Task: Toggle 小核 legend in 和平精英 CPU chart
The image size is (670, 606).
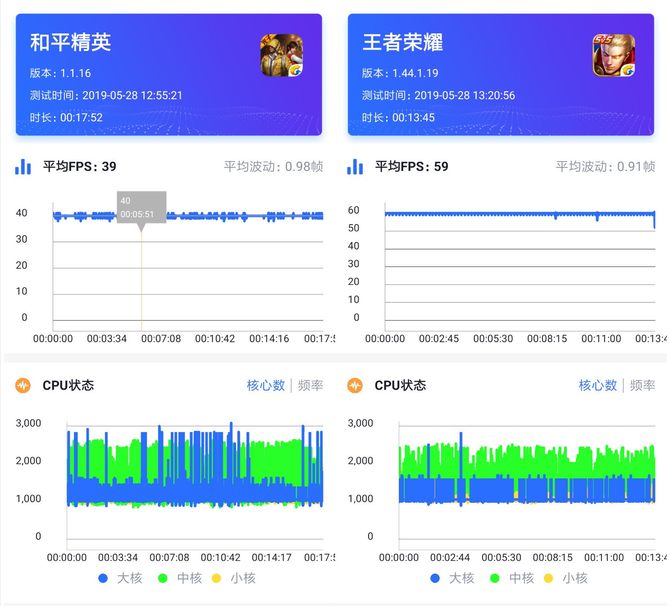Action: click(x=234, y=578)
